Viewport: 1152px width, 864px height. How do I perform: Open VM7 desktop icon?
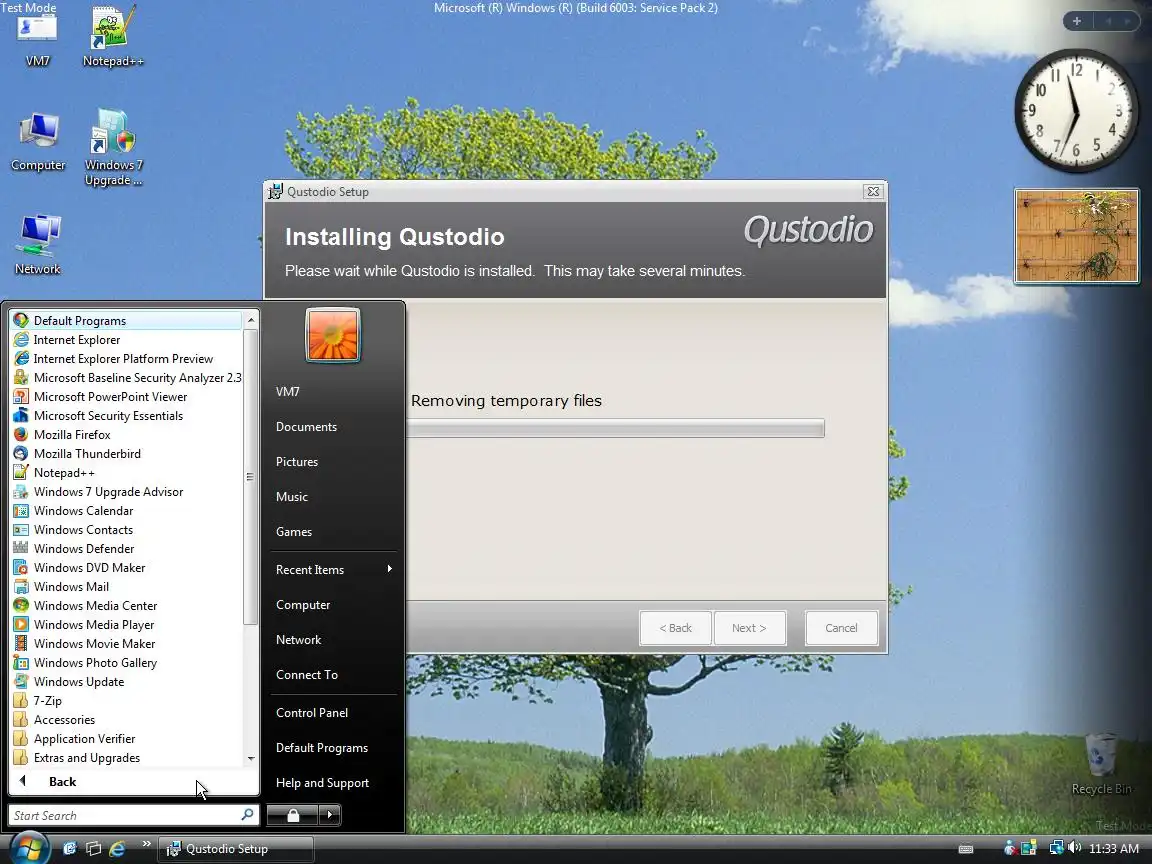37,40
